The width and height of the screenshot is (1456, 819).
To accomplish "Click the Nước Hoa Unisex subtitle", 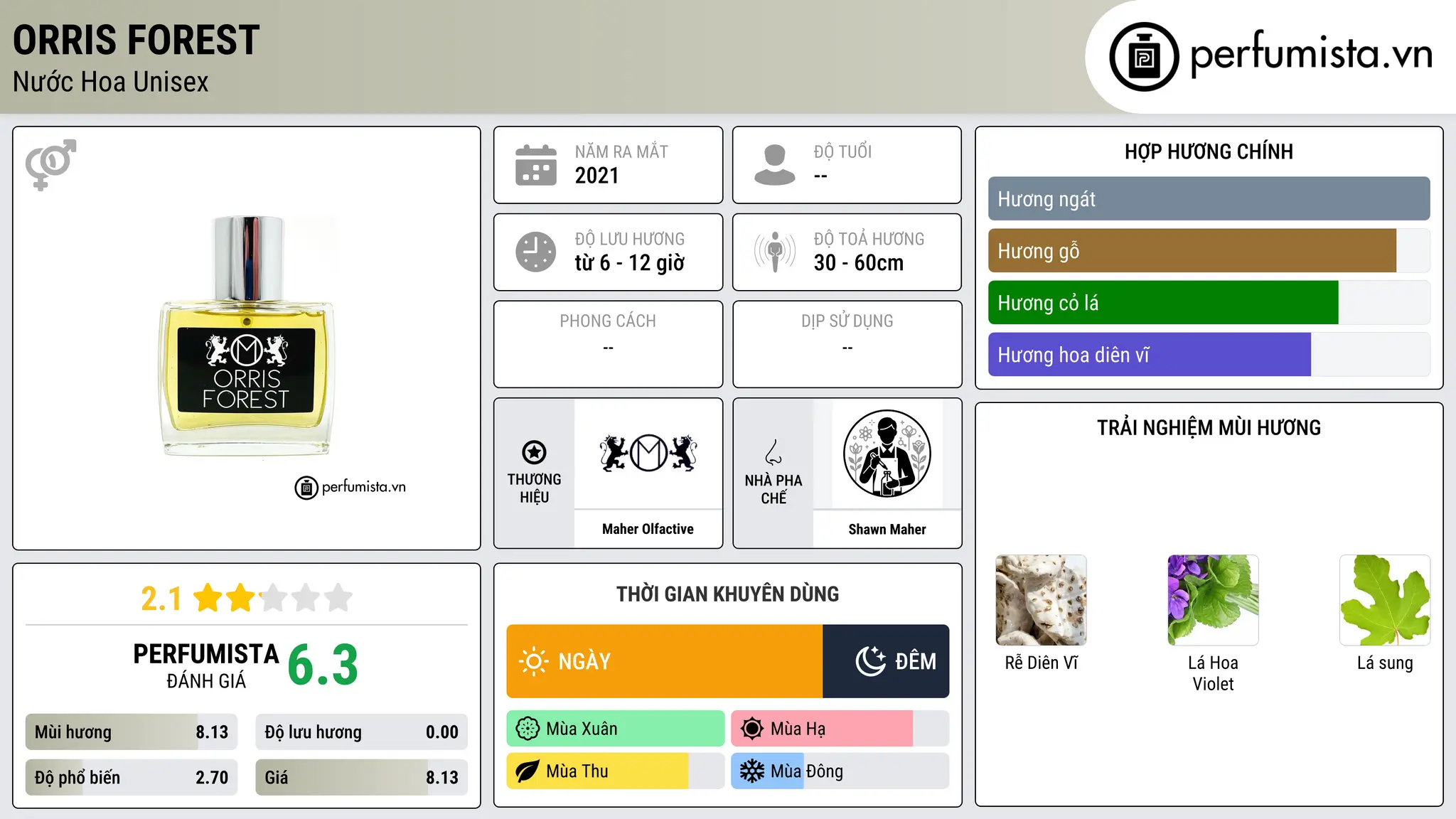I will pyautogui.click(x=111, y=82).
